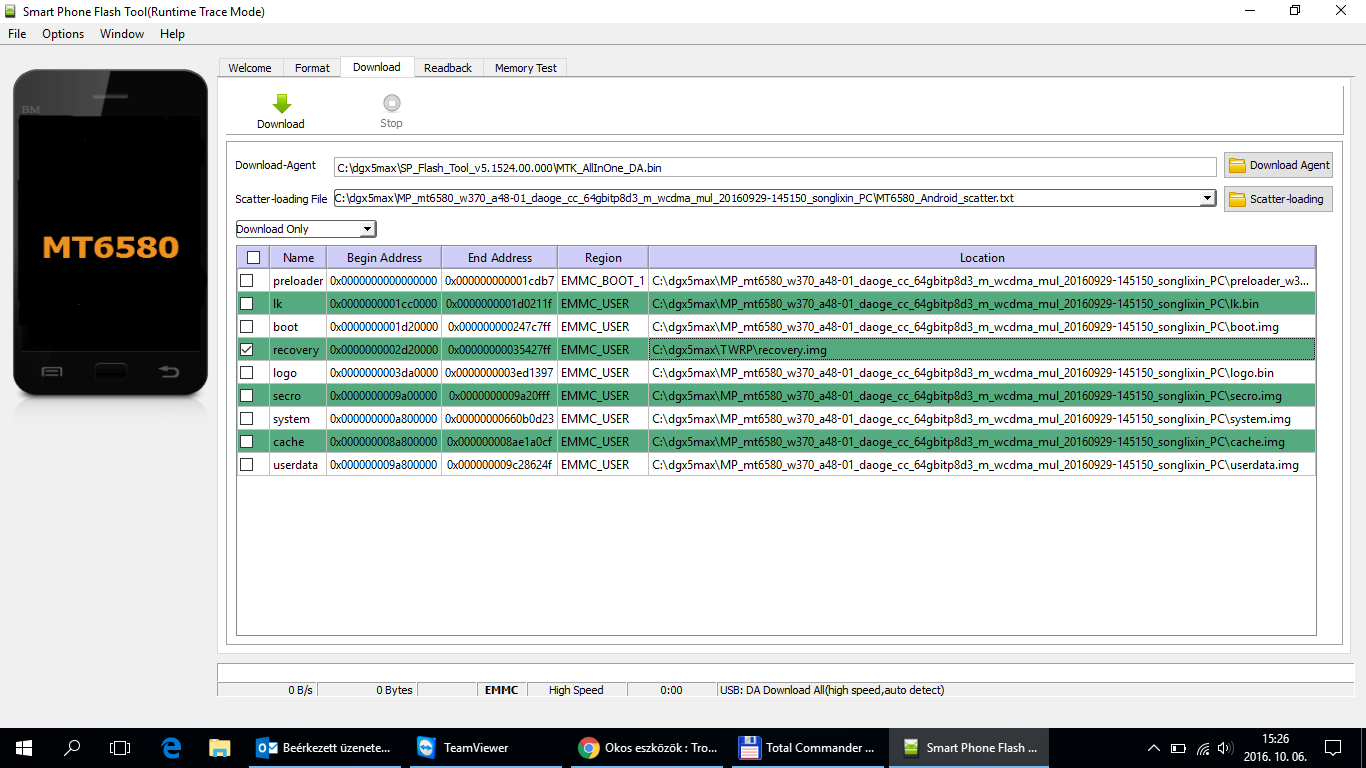Click the Download Agent folder button

[x=1279, y=165]
